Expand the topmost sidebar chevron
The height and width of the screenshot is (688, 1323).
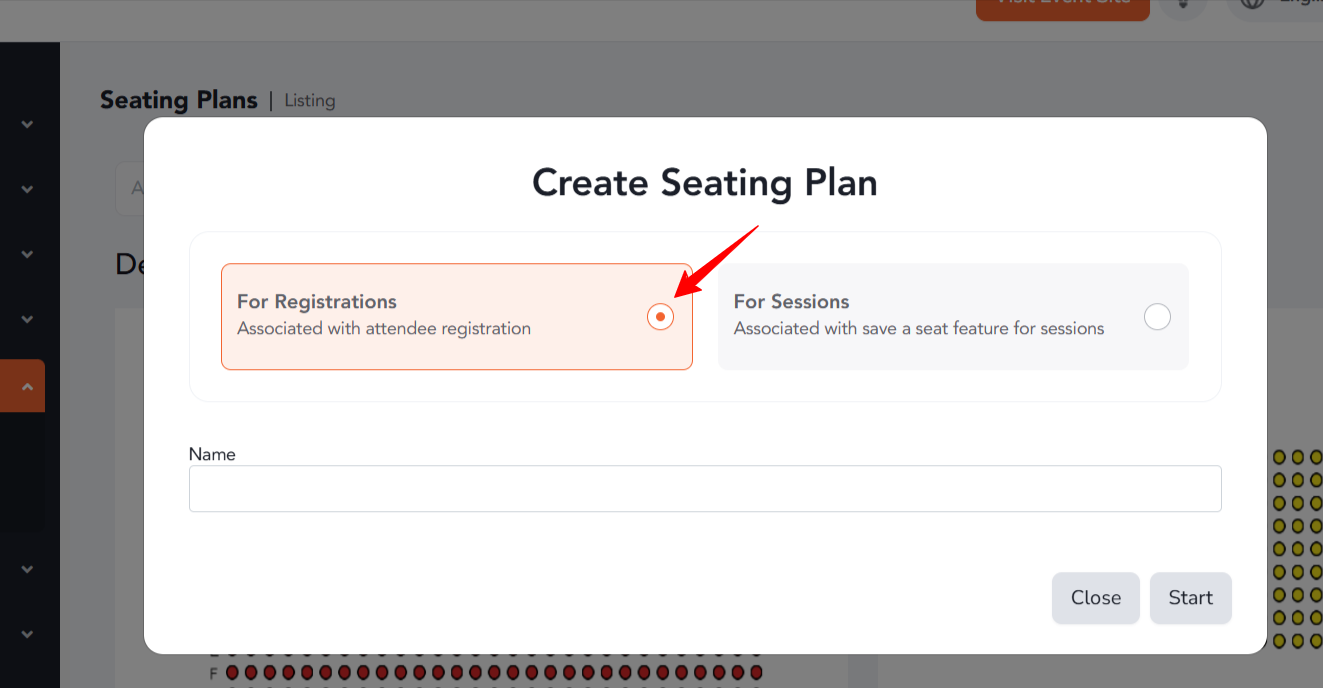(x=27, y=124)
